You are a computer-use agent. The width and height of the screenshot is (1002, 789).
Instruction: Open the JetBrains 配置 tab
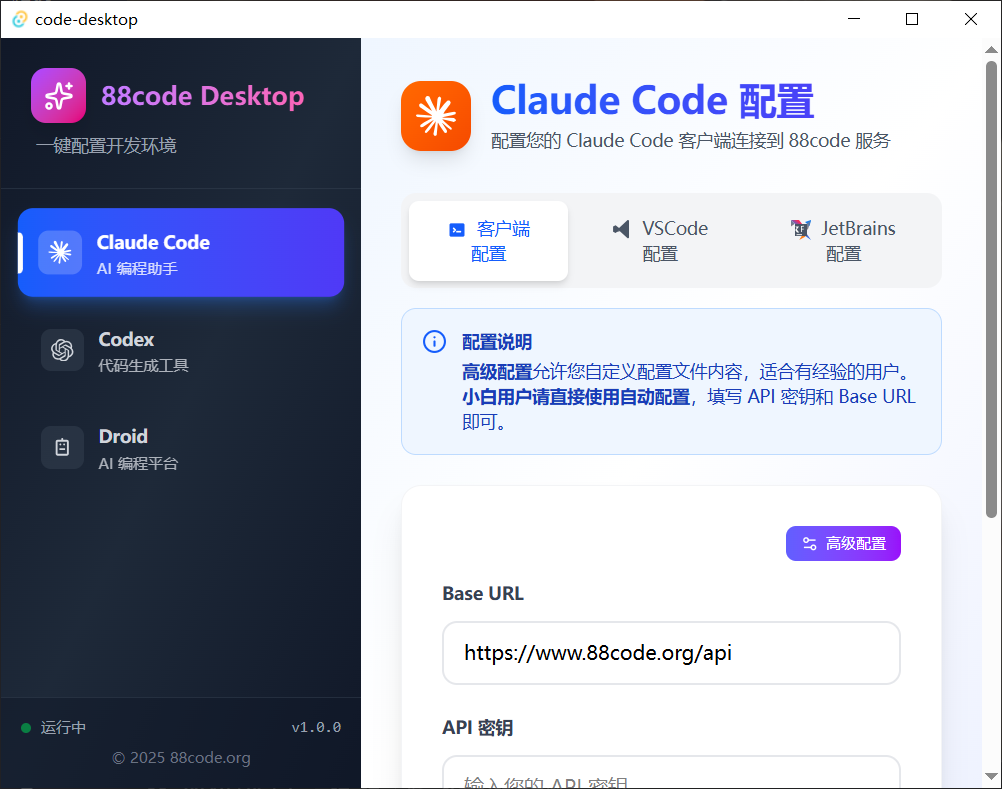point(843,241)
